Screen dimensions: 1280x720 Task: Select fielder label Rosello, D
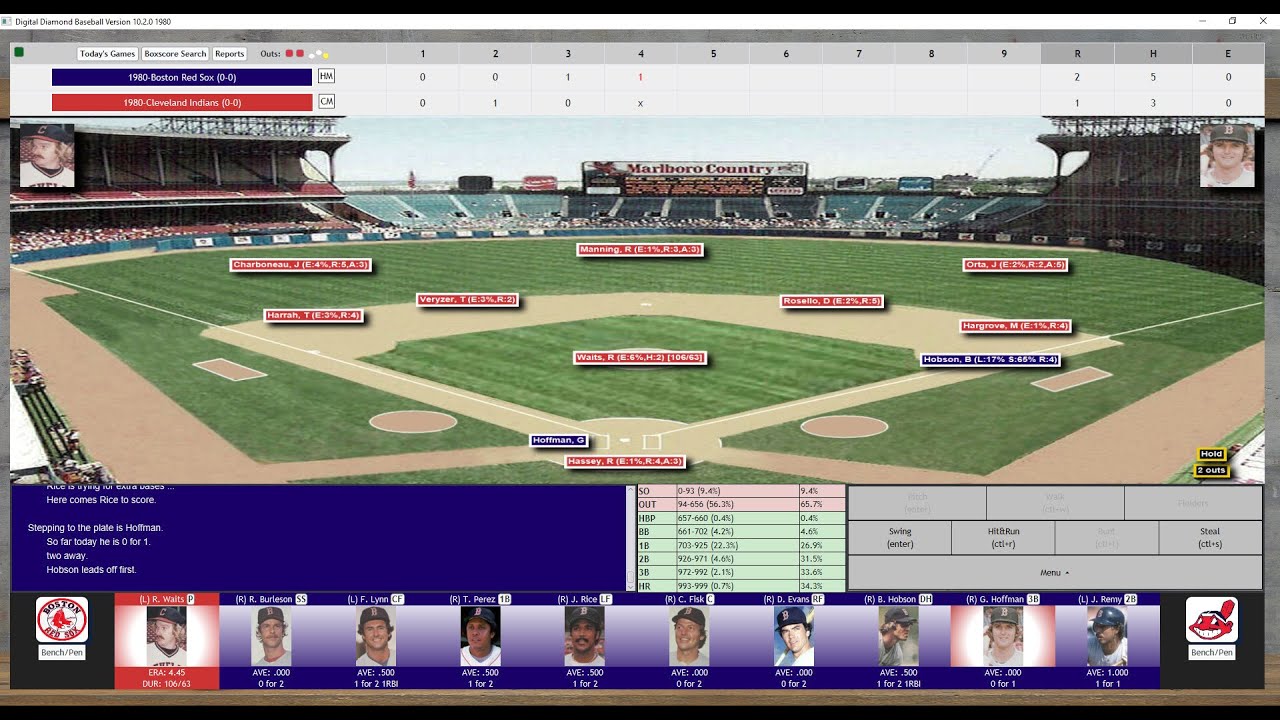(832, 301)
